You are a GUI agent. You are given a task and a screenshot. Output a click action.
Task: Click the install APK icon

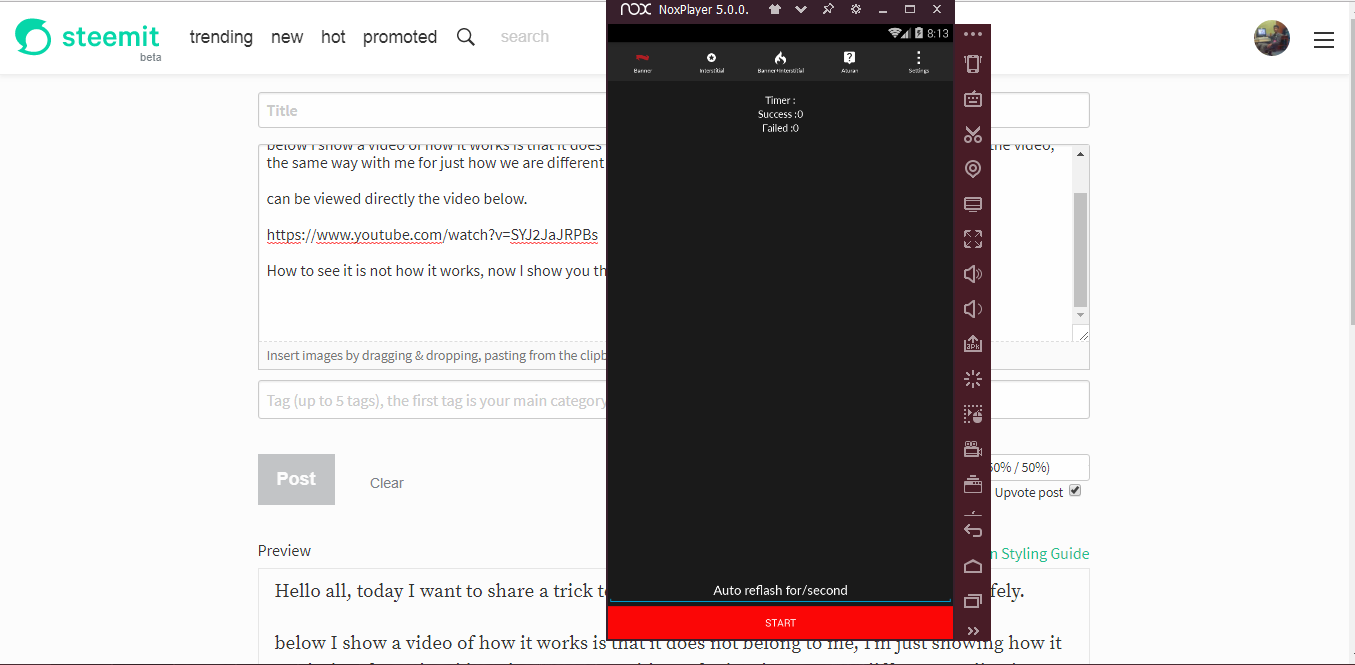[973, 344]
